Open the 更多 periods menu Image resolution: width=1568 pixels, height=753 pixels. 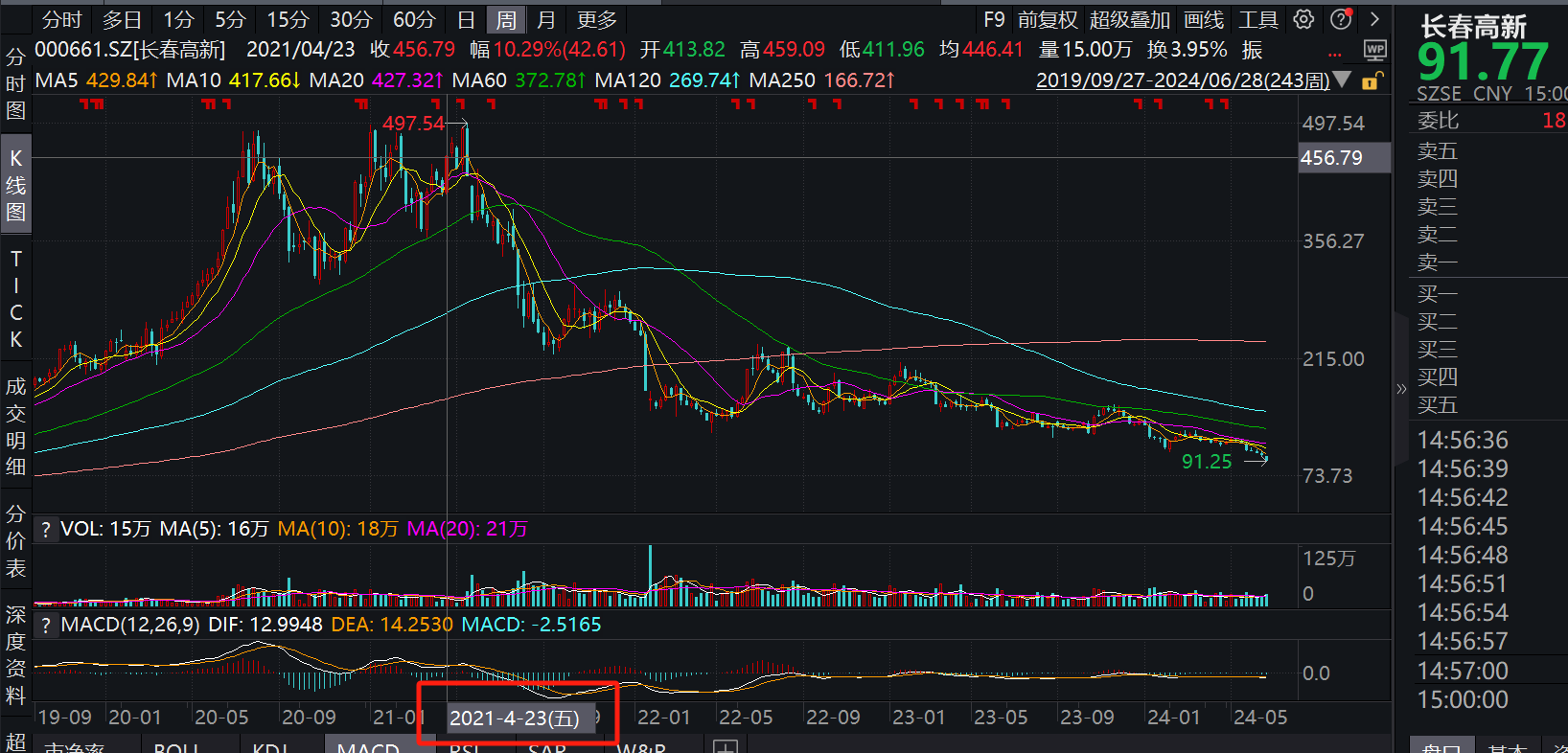pos(596,19)
